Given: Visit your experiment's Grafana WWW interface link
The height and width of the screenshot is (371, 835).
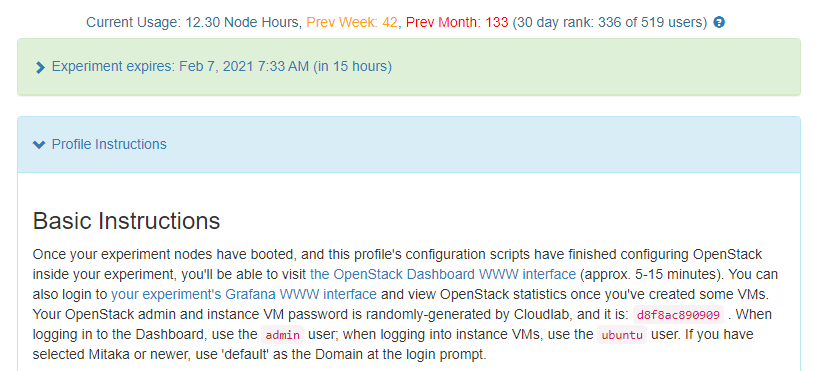Looking at the screenshot, I should 244,294.
